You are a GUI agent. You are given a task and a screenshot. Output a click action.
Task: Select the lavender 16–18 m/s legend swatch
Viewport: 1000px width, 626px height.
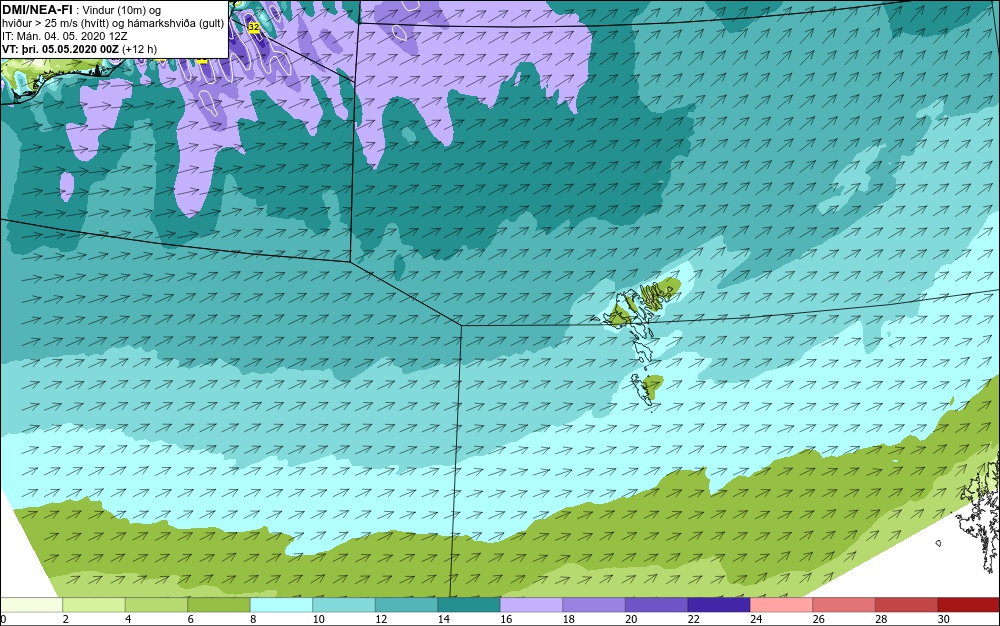(x=531, y=605)
